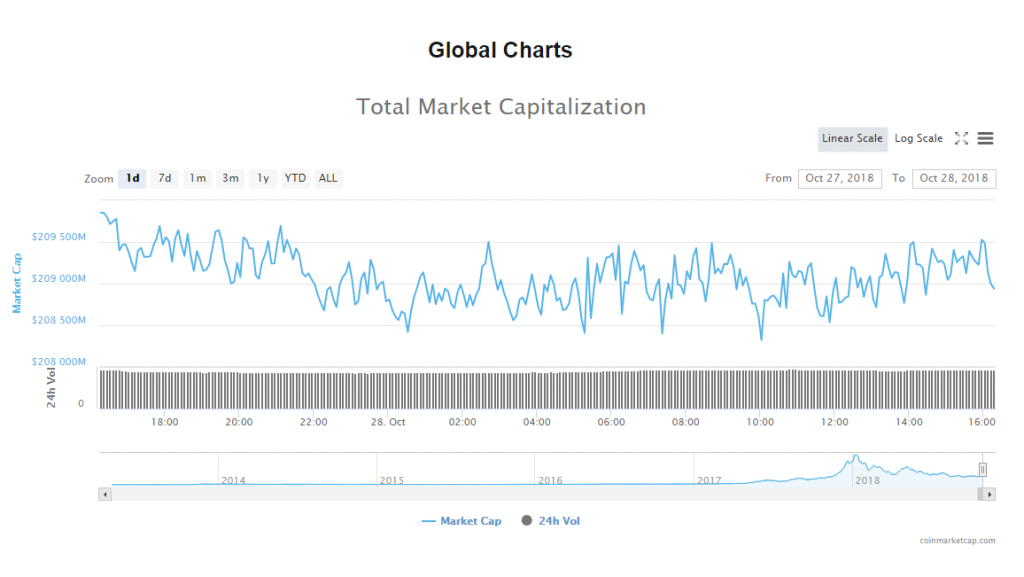Switch chart to Linear Scale
This screenshot has width=1024, height=577.
coord(852,139)
